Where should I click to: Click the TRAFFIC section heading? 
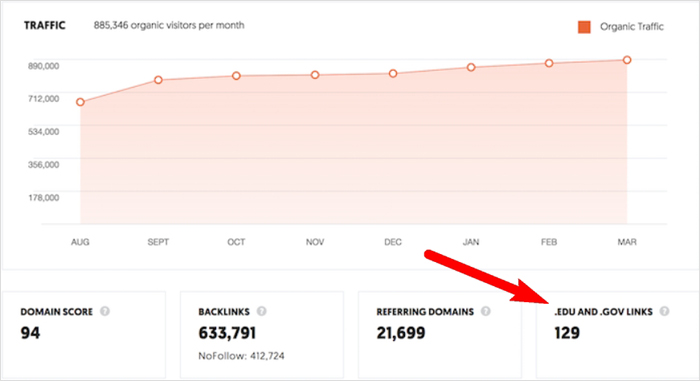click(45, 25)
